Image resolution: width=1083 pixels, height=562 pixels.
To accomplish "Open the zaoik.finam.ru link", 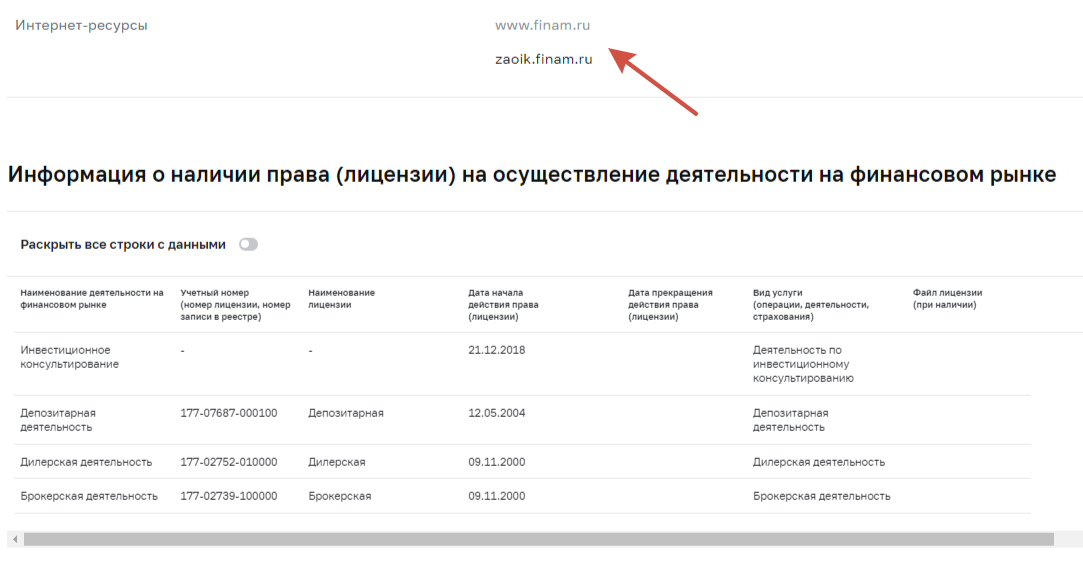I will tap(543, 59).
